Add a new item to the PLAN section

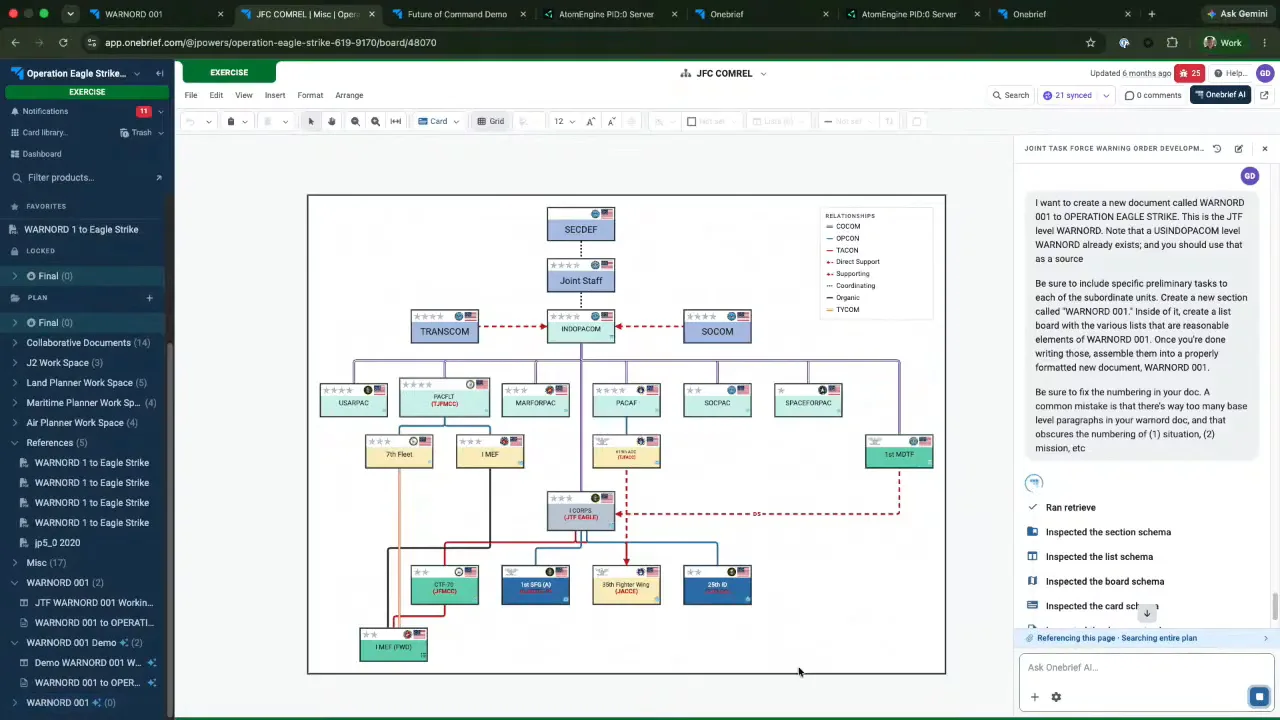point(149,297)
